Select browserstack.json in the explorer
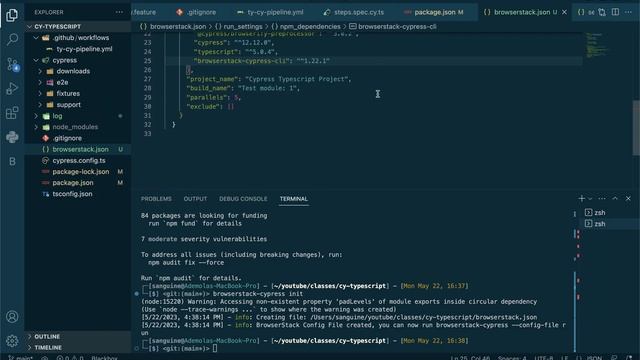Viewport: 640px width, 360px height. click(x=78, y=149)
